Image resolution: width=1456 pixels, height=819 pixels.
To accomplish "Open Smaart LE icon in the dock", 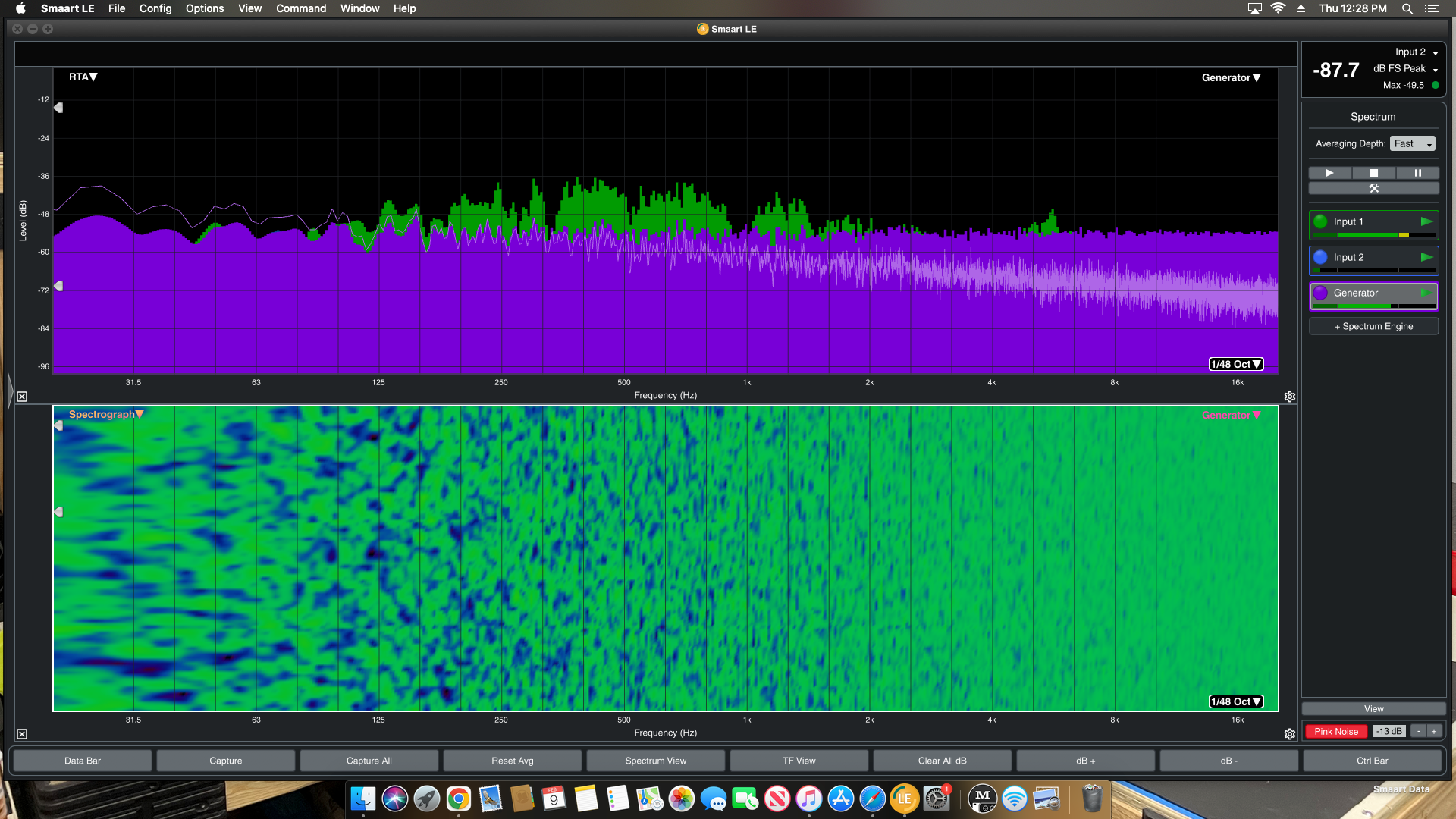I will 904,799.
